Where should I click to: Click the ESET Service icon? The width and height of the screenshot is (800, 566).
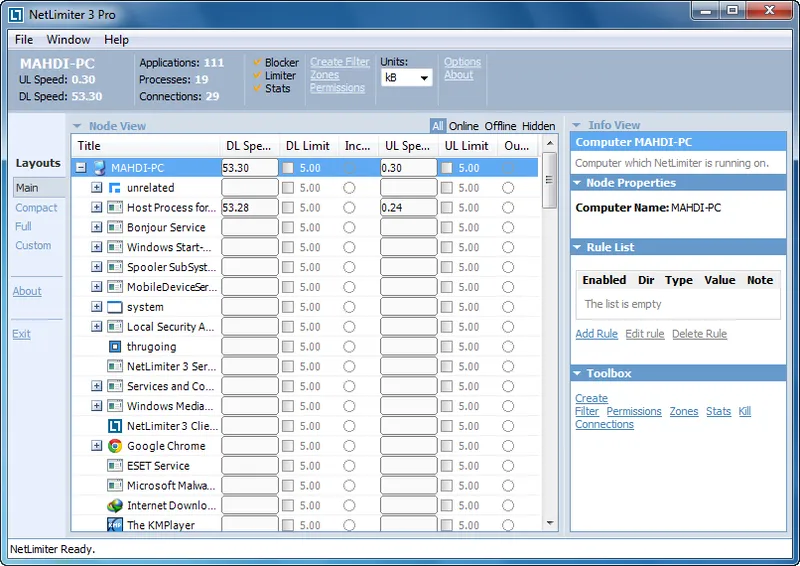coord(115,465)
